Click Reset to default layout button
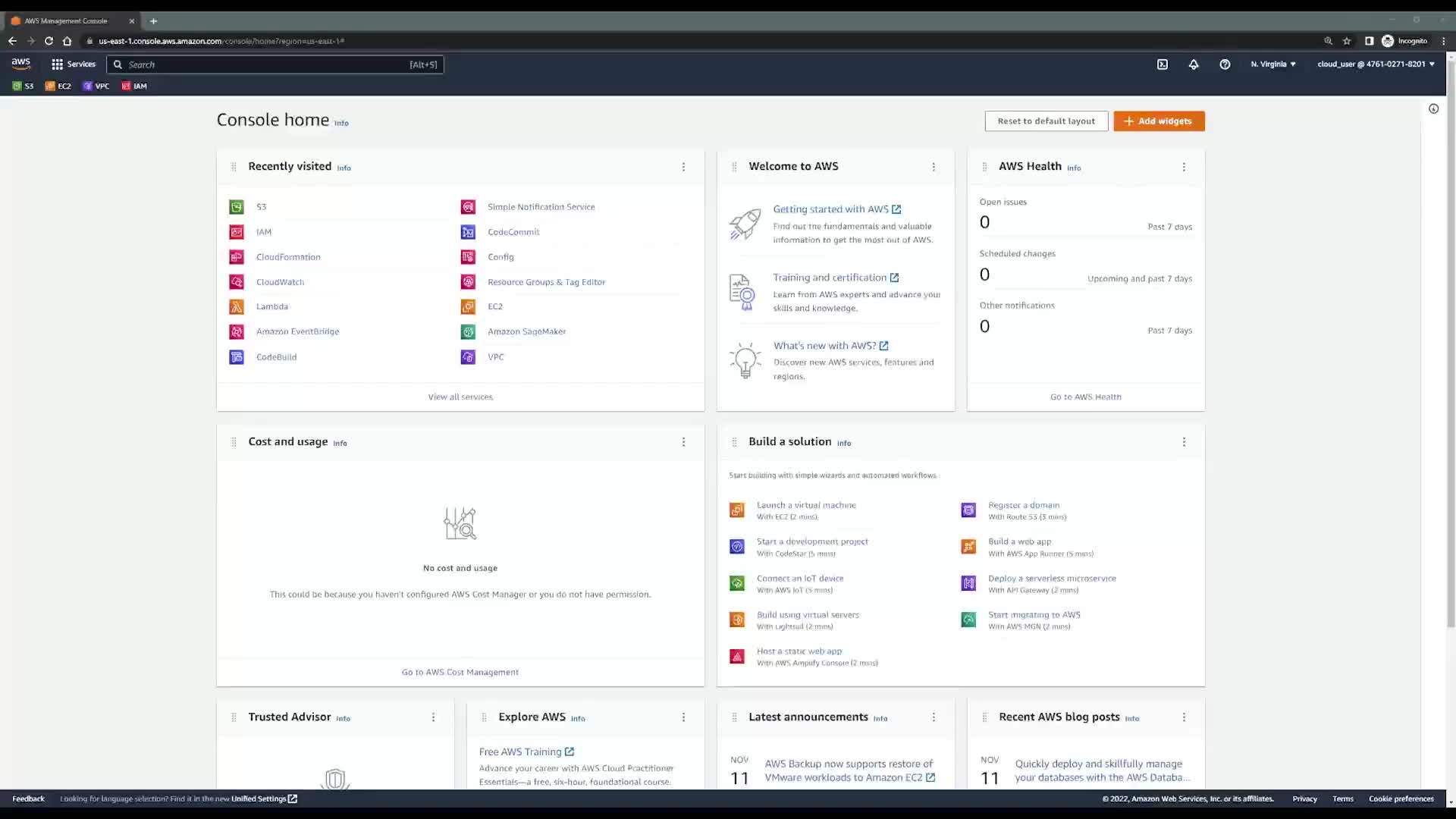 (1046, 121)
